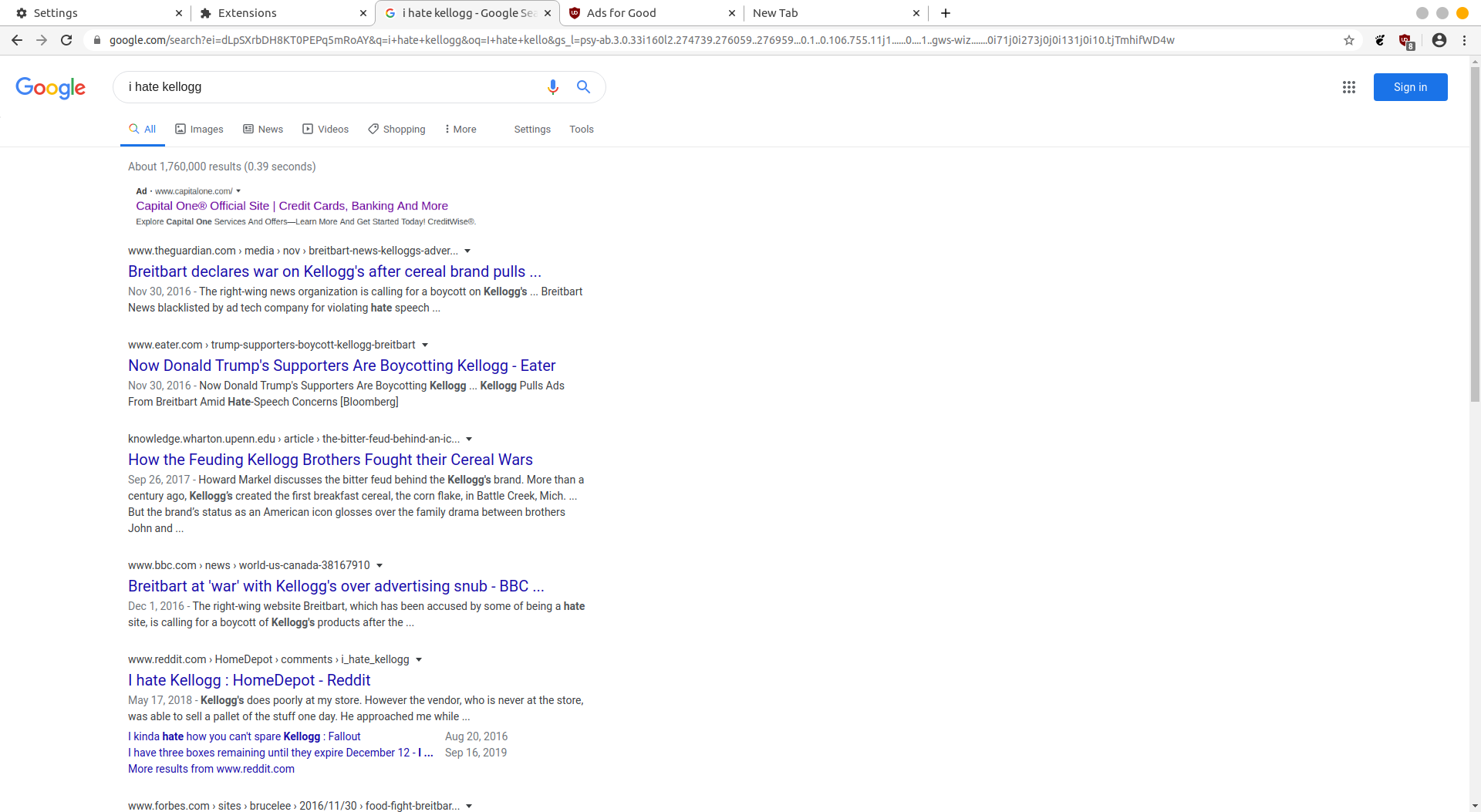Open the extension icon next to the bookmark star
The width and height of the screenshot is (1481, 812).
[x=1380, y=40]
